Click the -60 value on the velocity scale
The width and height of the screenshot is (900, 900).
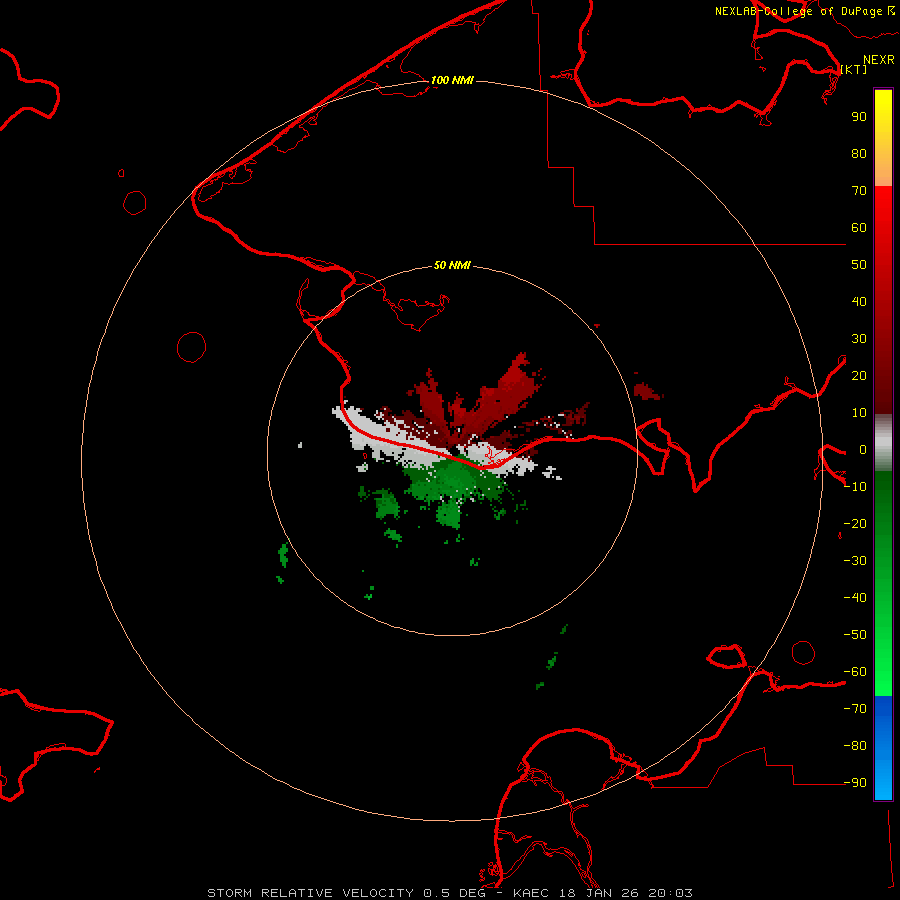[x=855, y=672]
